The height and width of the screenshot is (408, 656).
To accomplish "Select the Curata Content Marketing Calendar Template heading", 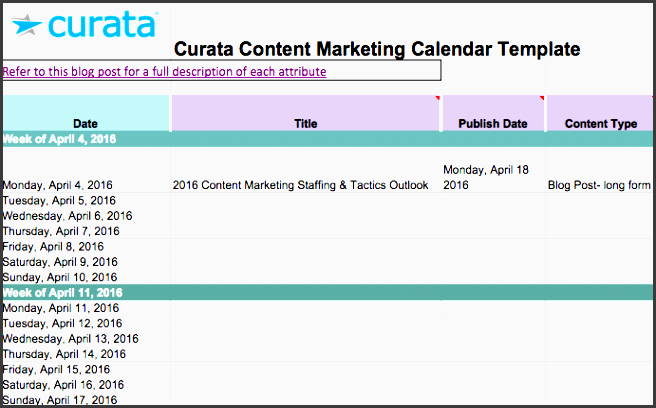I will pyautogui.click(x=377, y=49).
